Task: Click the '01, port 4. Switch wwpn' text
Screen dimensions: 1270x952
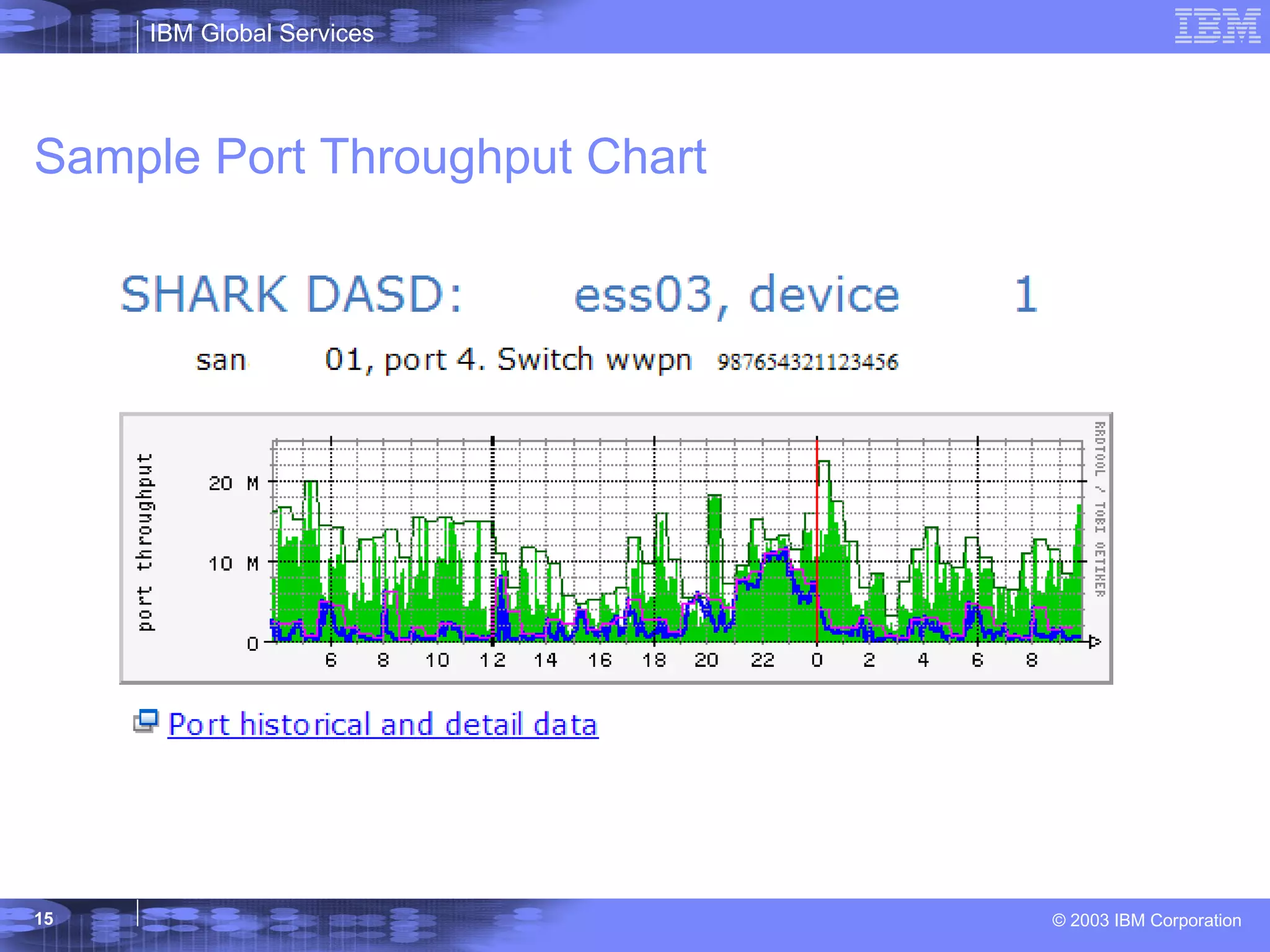Action: [x=508, y=360]
